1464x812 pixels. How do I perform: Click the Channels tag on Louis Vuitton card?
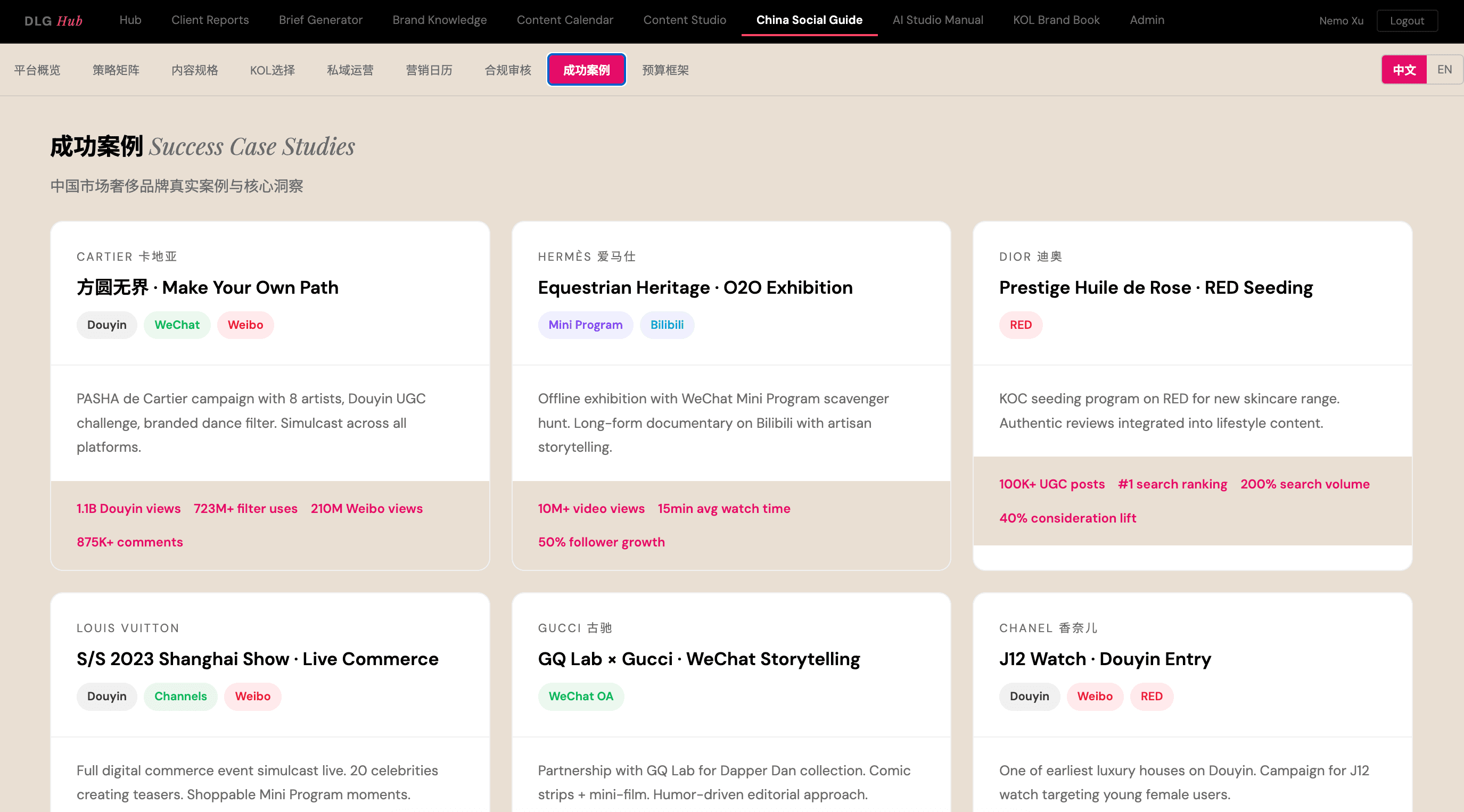[180, 696]
